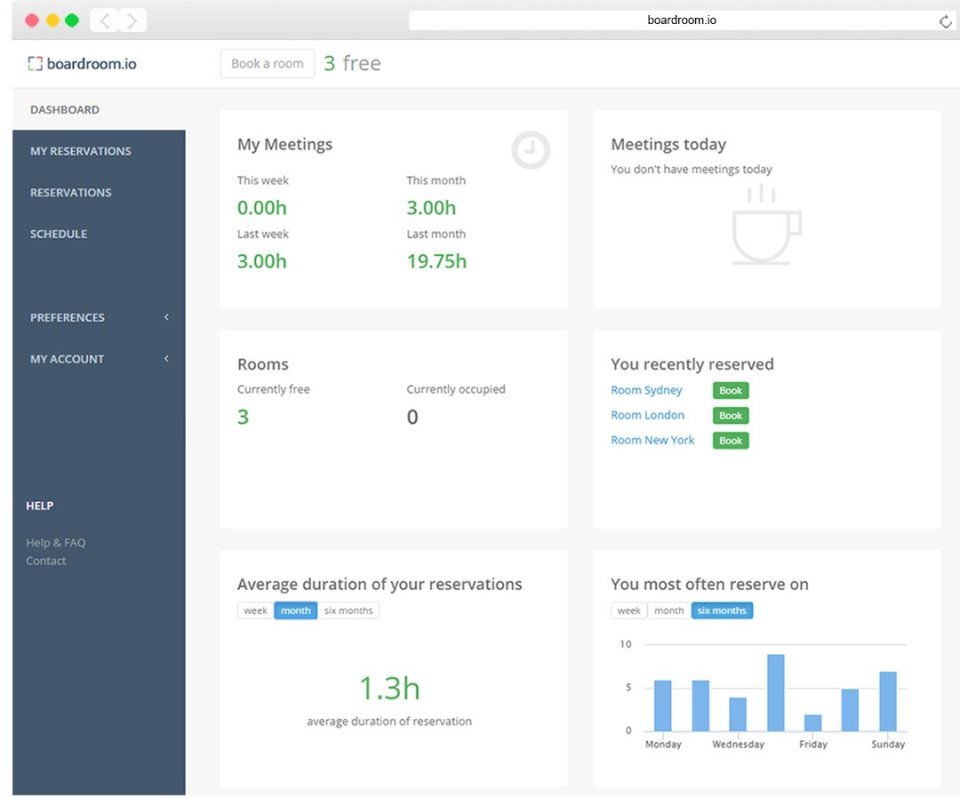Open the Contact link in sidebar

coord(45,560)
